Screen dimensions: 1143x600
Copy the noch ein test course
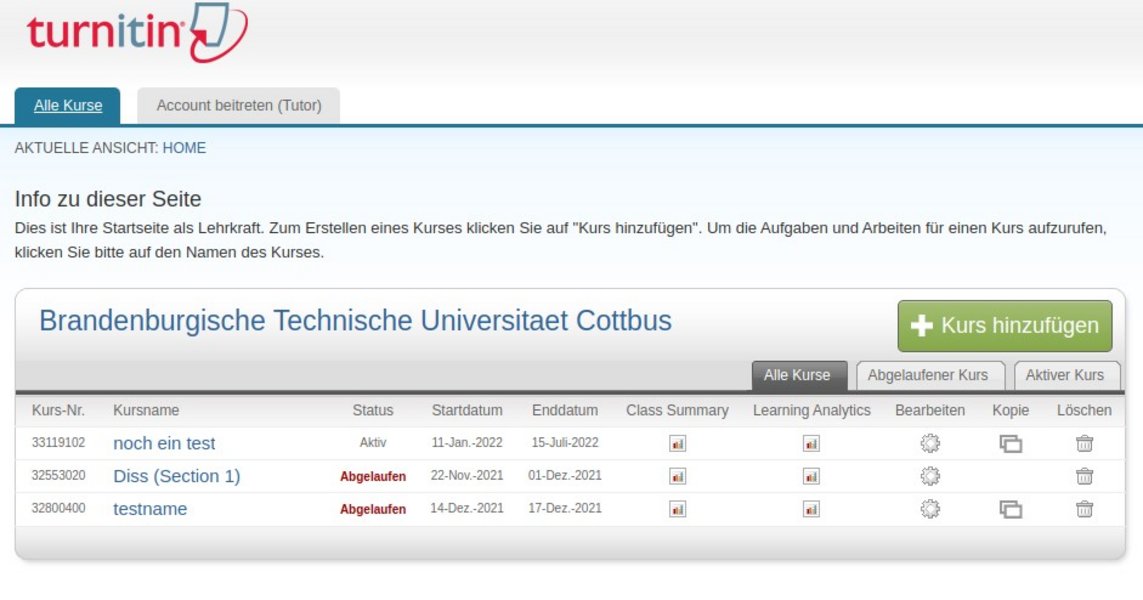(x=1010, y=444)
